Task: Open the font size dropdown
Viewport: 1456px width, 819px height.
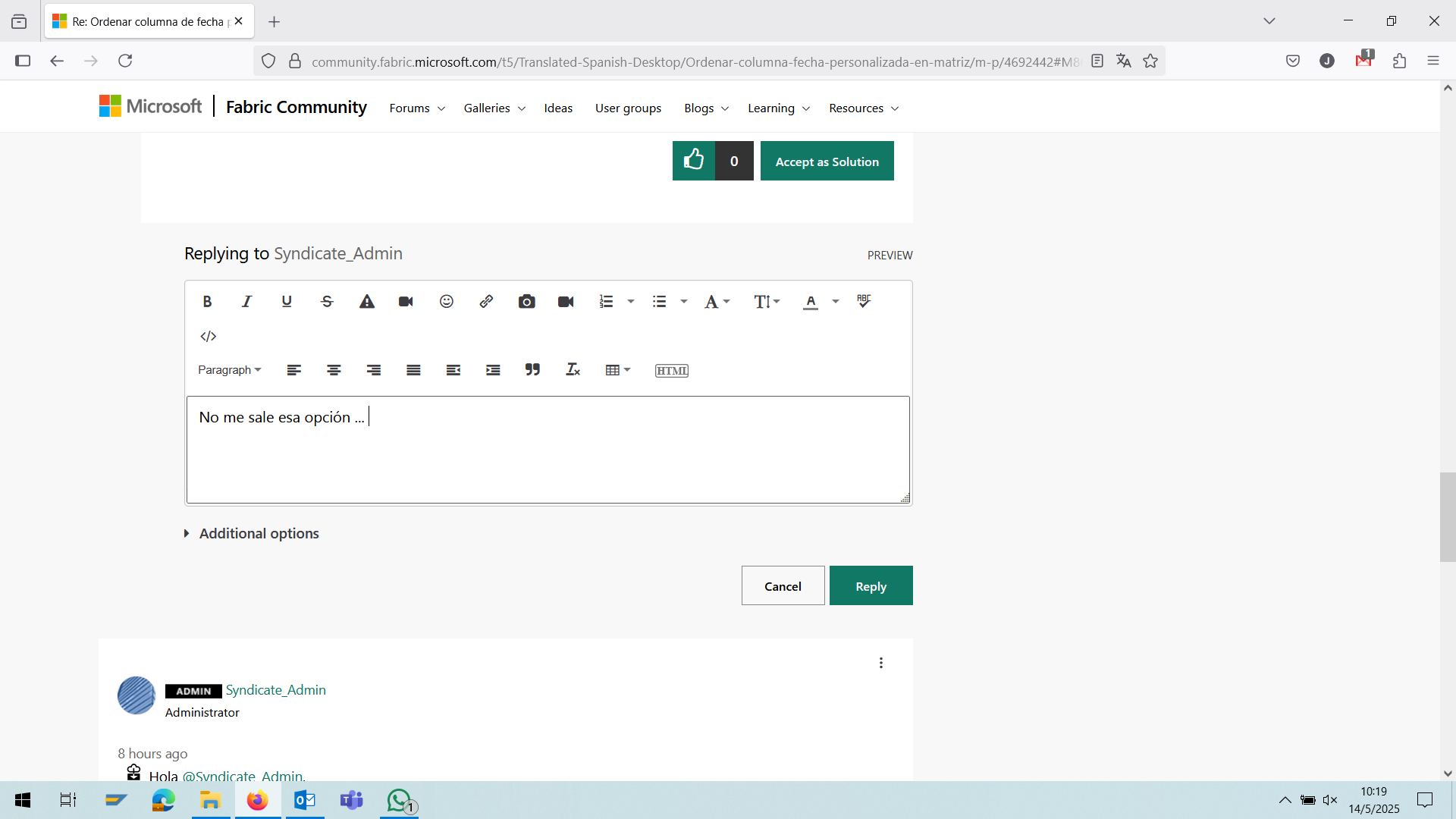Action: pyautogui.click(x=767, y=301)
